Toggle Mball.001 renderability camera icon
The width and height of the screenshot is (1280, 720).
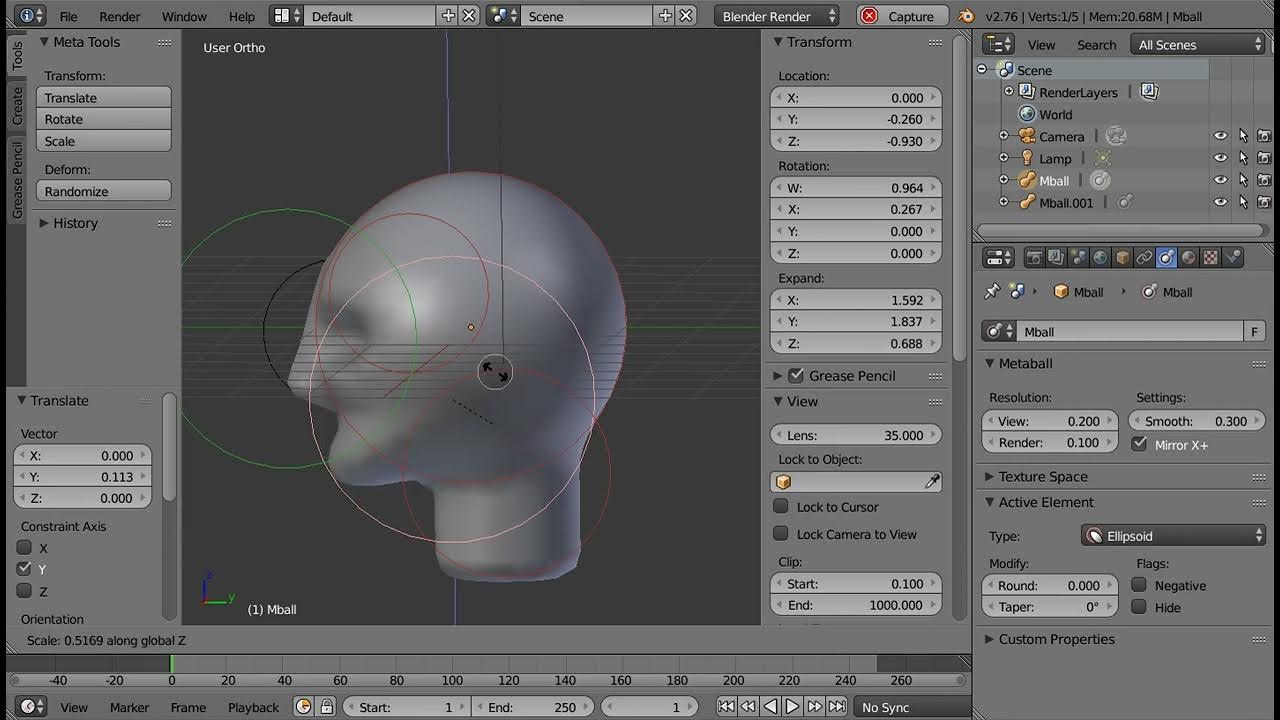(x=1264, y=202)
